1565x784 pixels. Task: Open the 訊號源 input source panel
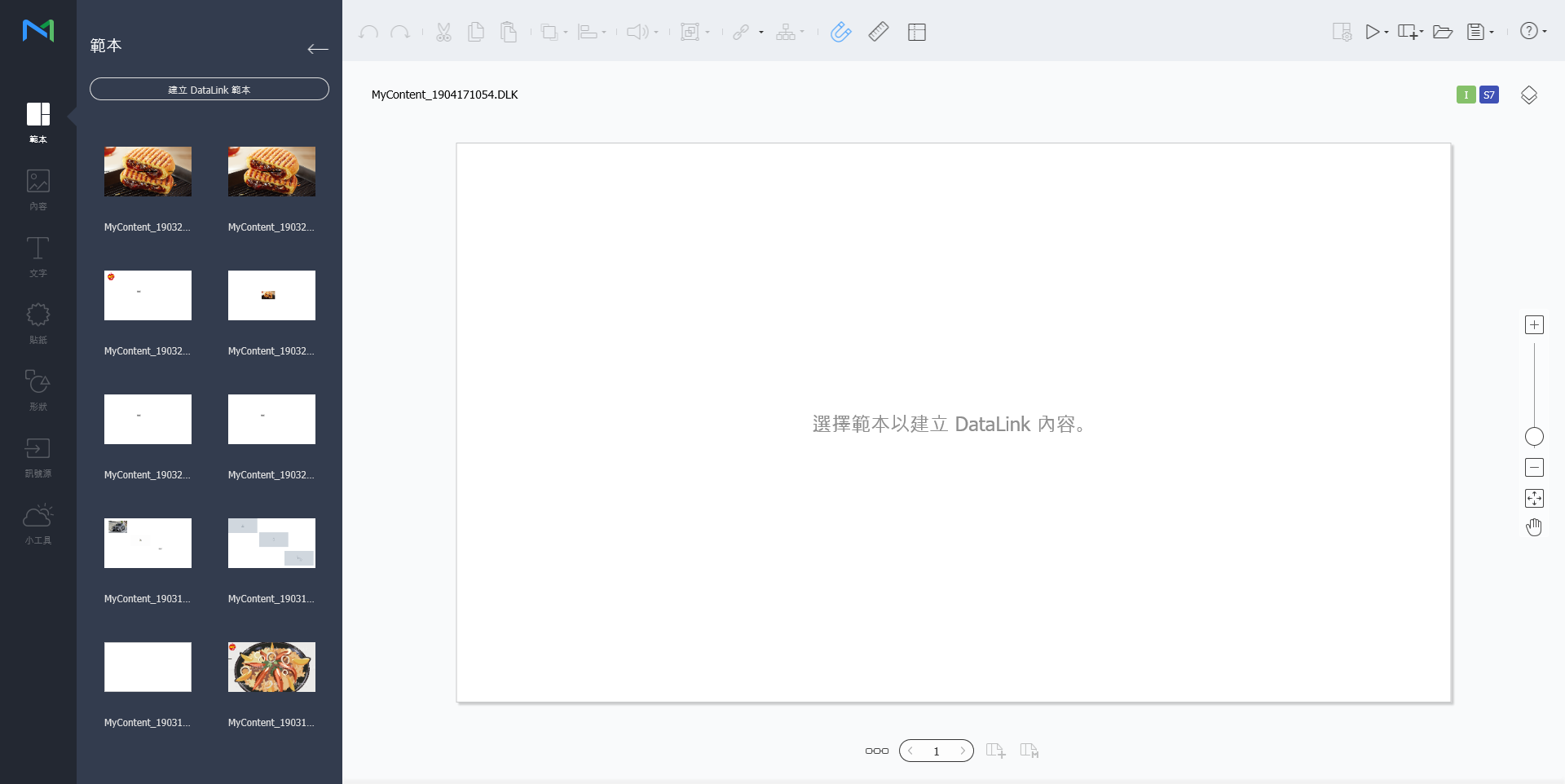[37, 456]
